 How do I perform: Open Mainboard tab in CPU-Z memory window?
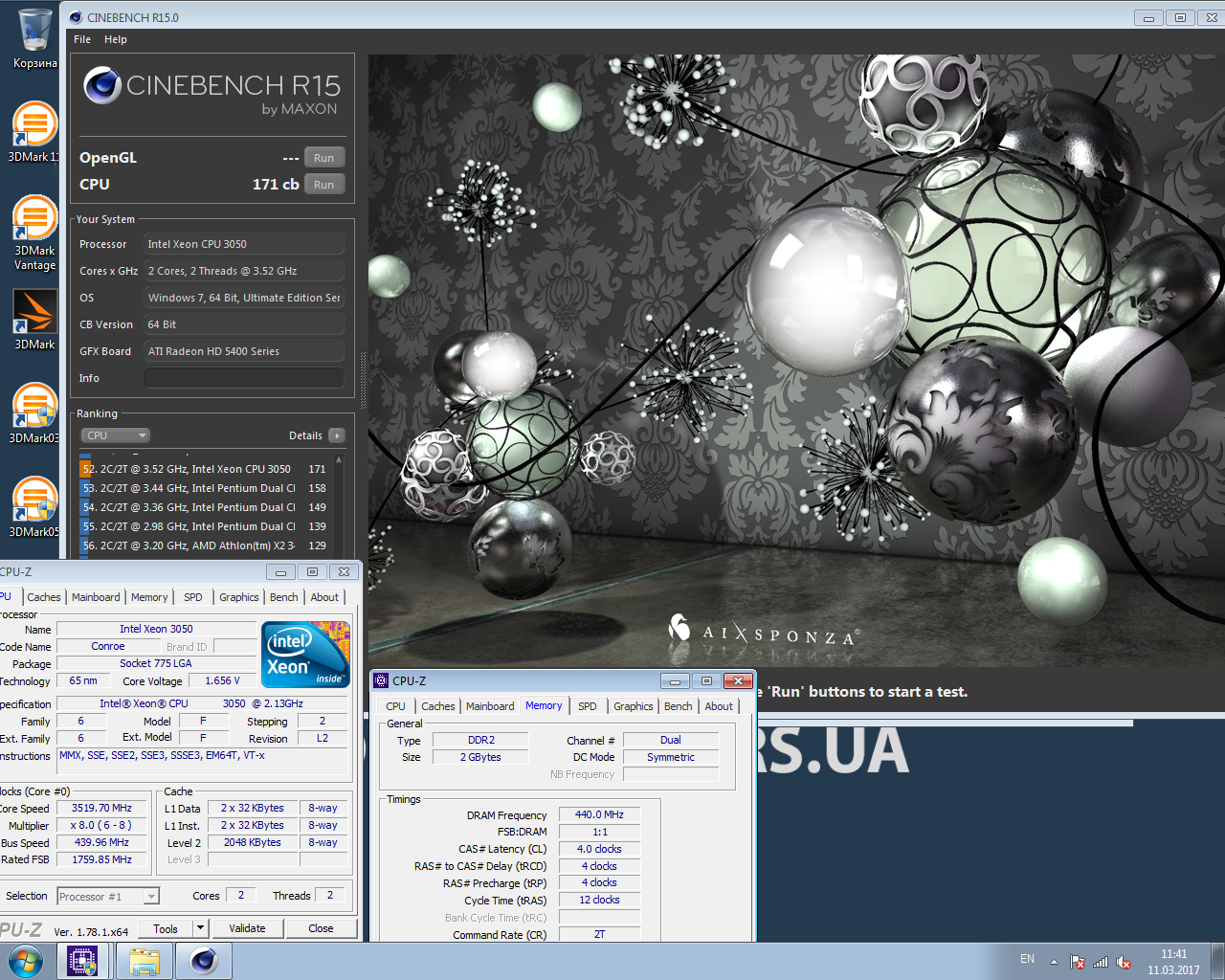pyautogui.click(x=490, y=706)
